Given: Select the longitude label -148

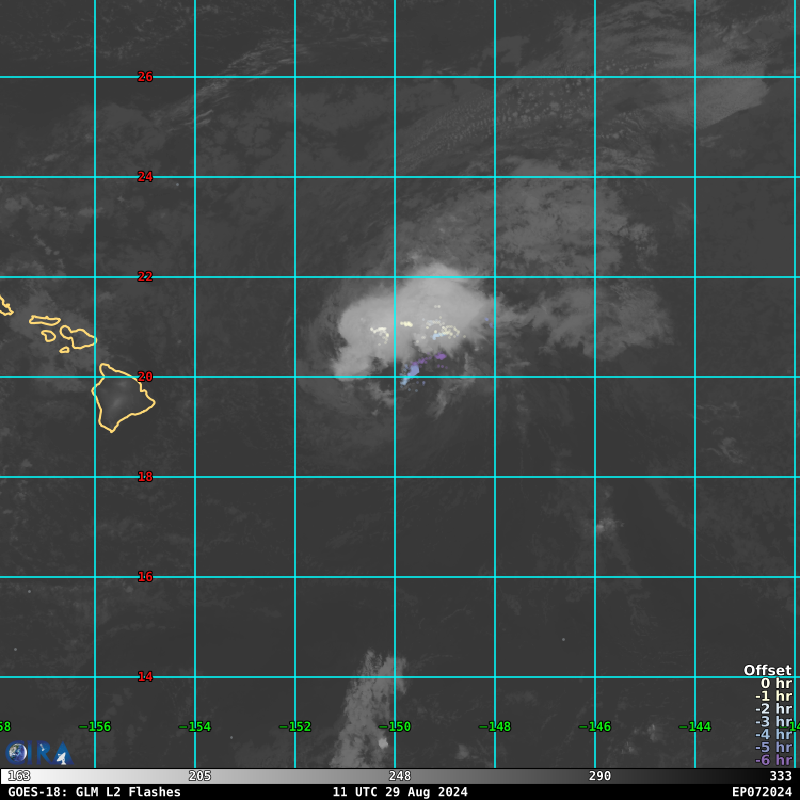Looking at the screenshot, I should coord(495,727).
